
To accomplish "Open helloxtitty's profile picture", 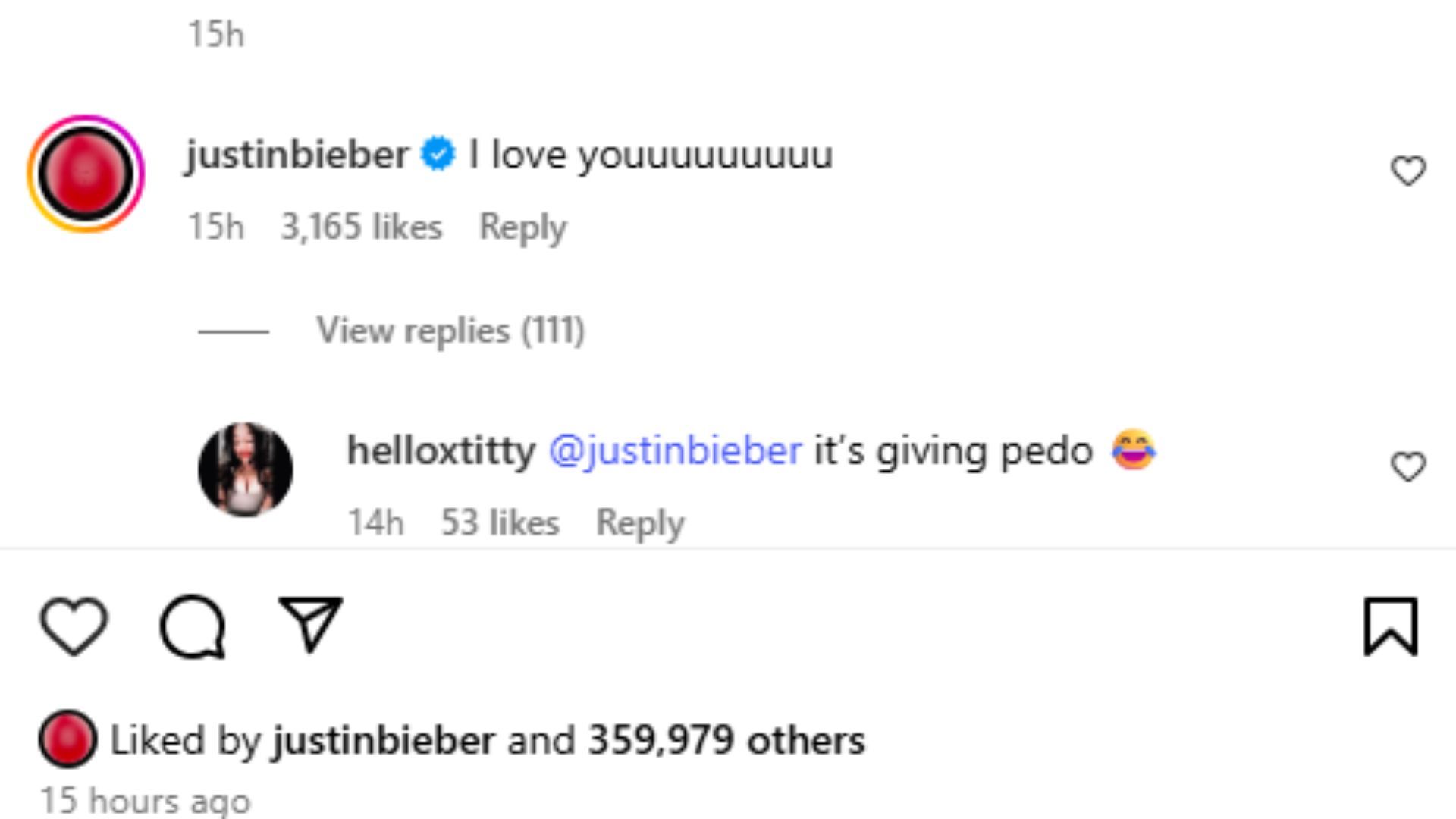I will click(x=245, y=469).
